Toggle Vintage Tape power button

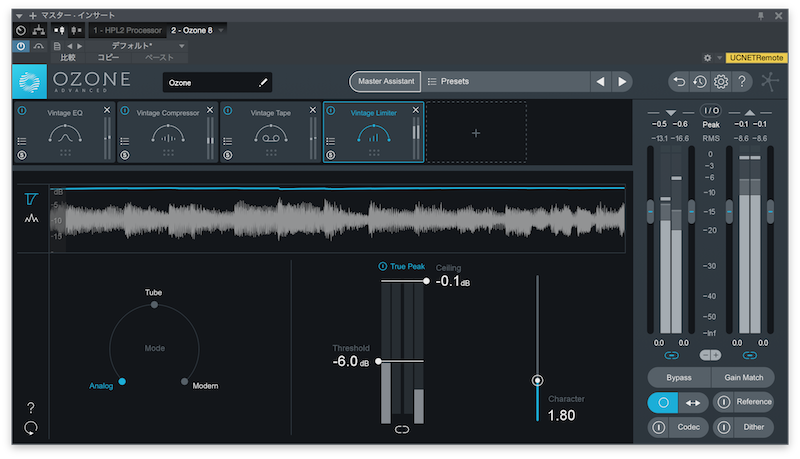click(x=228, y=111)
